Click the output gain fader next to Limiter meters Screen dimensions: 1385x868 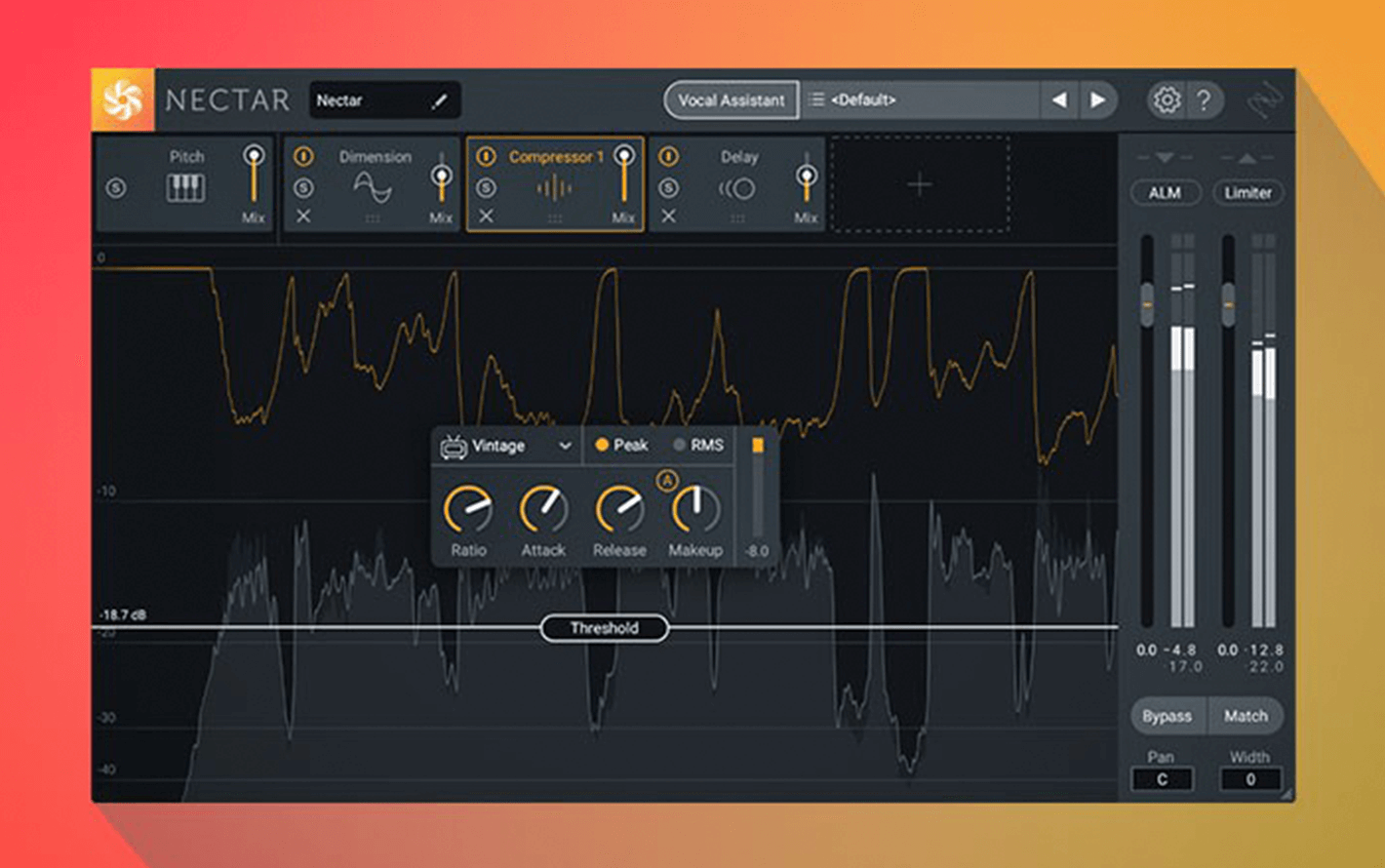click(x=1228, y=304)
